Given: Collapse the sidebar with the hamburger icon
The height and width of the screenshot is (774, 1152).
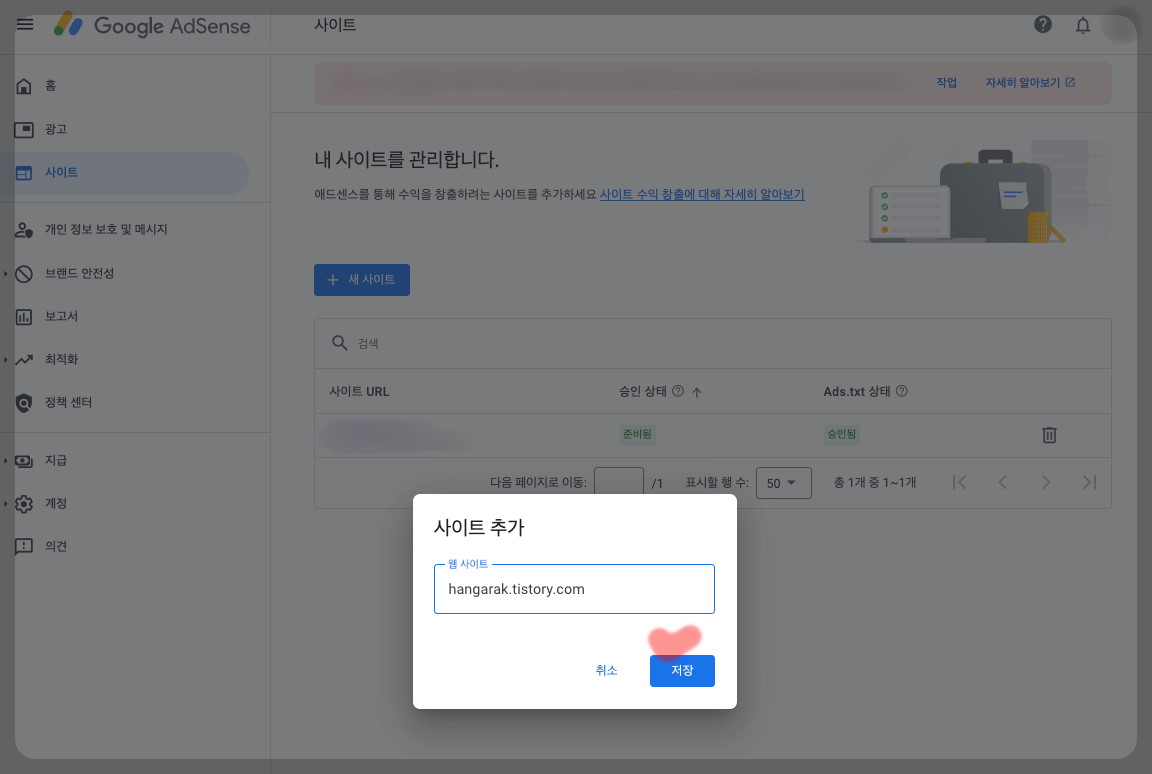Looking at the screenshot, I should click(x=24, y=25).
